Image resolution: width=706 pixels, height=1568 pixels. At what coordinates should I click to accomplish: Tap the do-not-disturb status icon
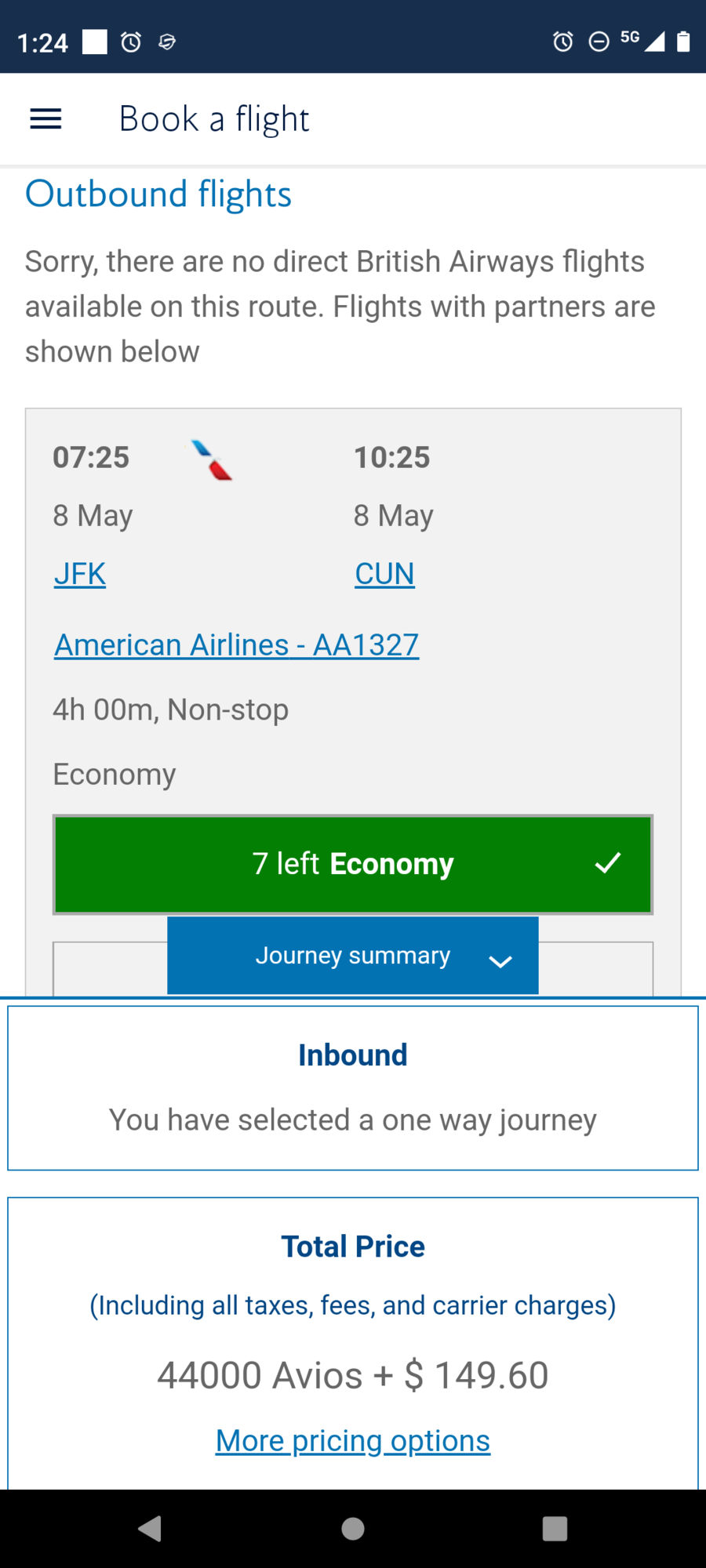pos(599,42)
